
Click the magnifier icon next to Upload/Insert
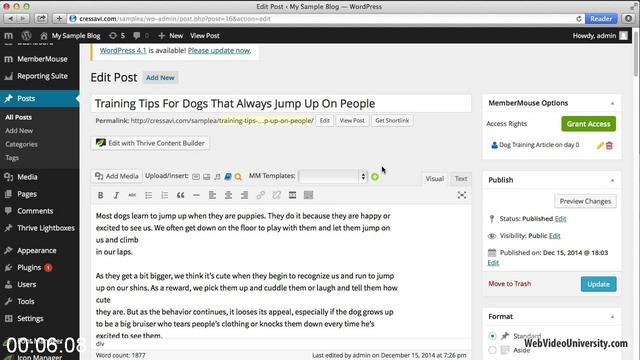pos(238,177)
